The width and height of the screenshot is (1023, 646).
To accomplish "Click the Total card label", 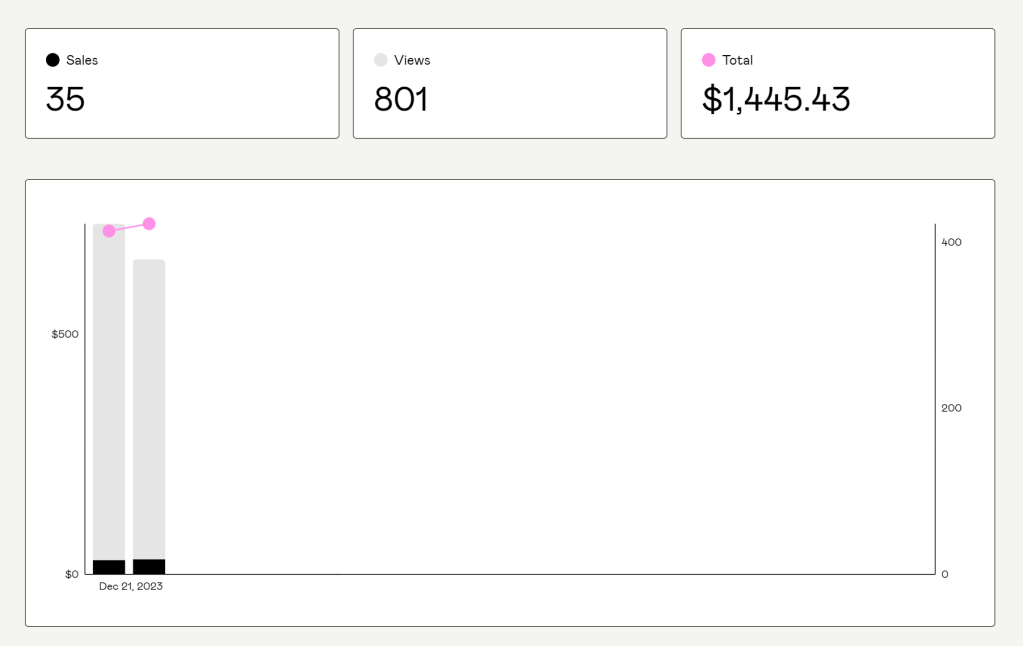I will [737, 60].
